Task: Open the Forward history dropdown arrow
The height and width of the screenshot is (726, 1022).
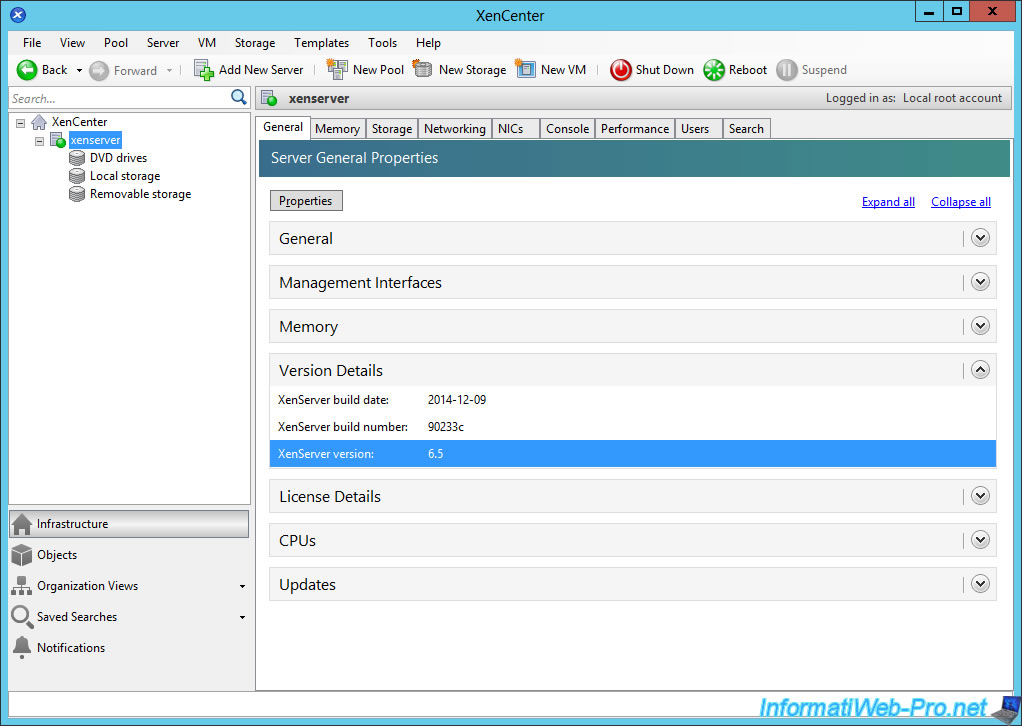Action: tap(169, 70)
